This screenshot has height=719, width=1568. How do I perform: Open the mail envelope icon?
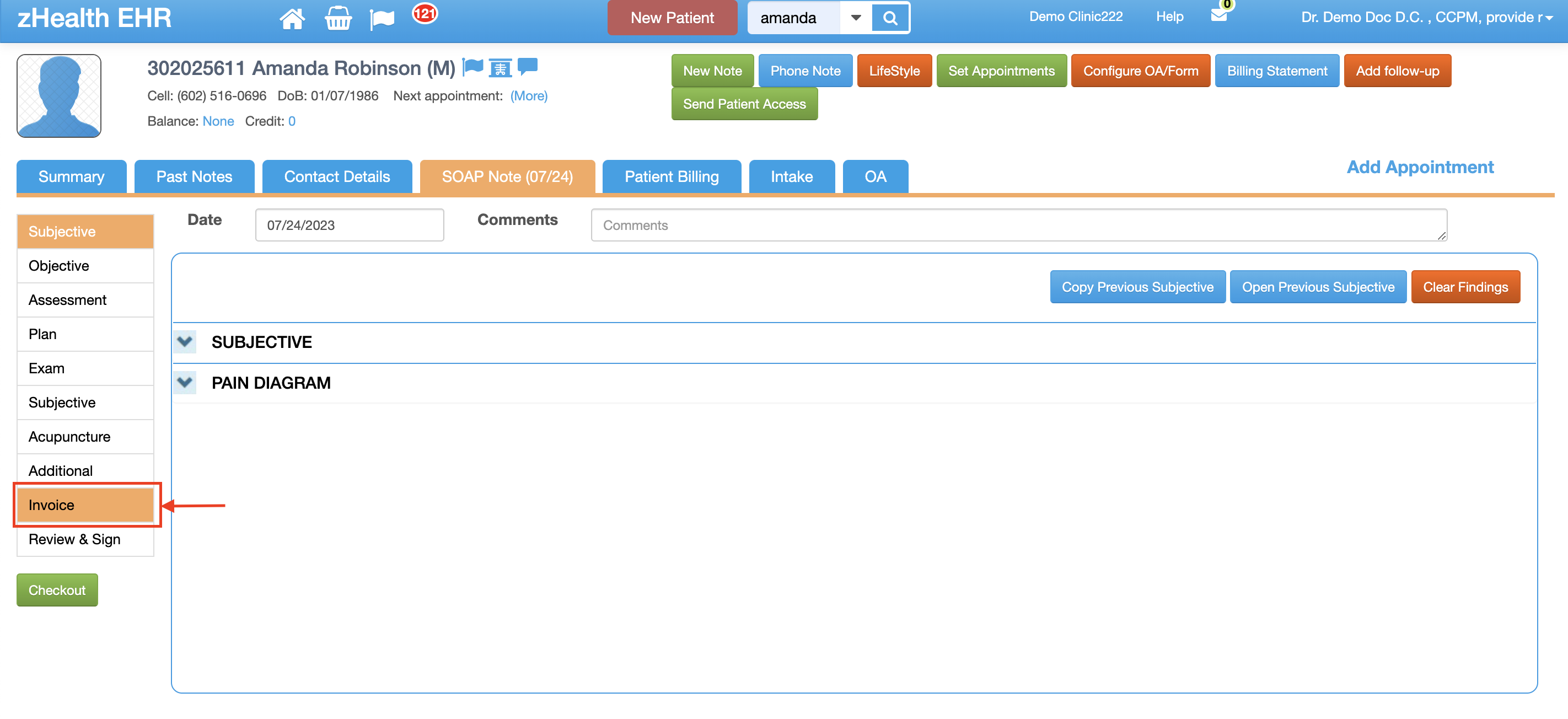(1219, 14)
